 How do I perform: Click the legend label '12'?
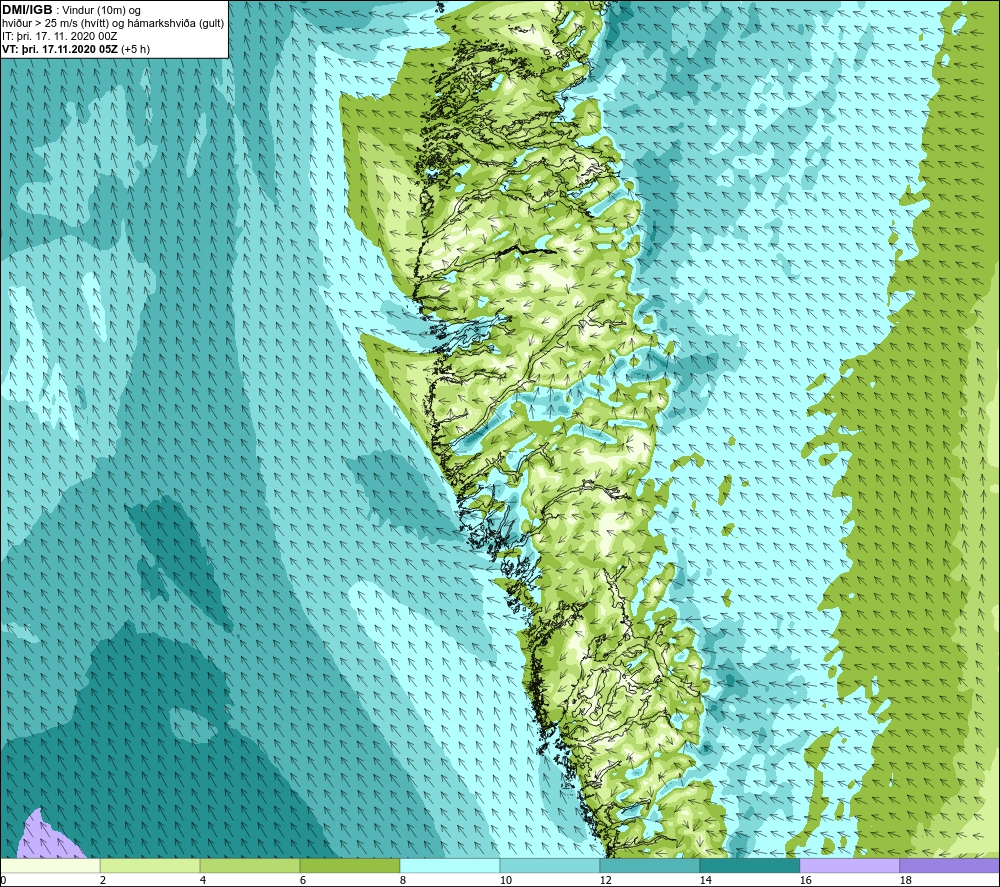[x=605, y=880]
